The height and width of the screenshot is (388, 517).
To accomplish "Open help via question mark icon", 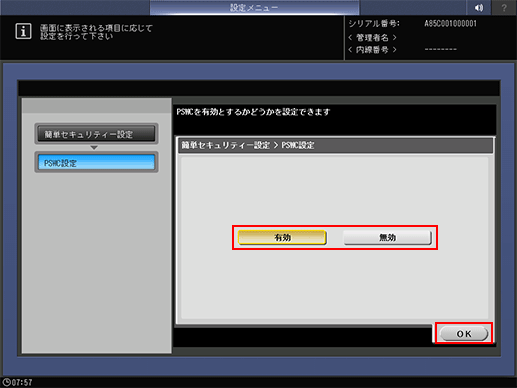I will (504, 8).
